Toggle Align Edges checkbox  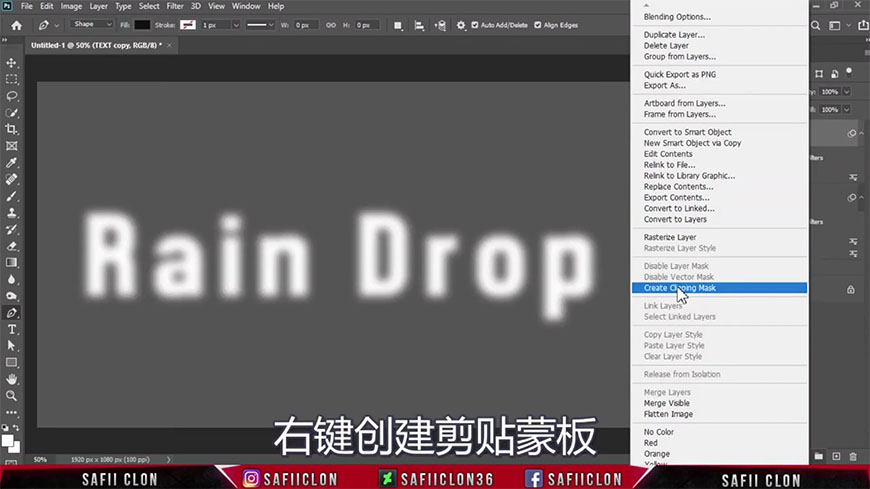tap(538, 25)
